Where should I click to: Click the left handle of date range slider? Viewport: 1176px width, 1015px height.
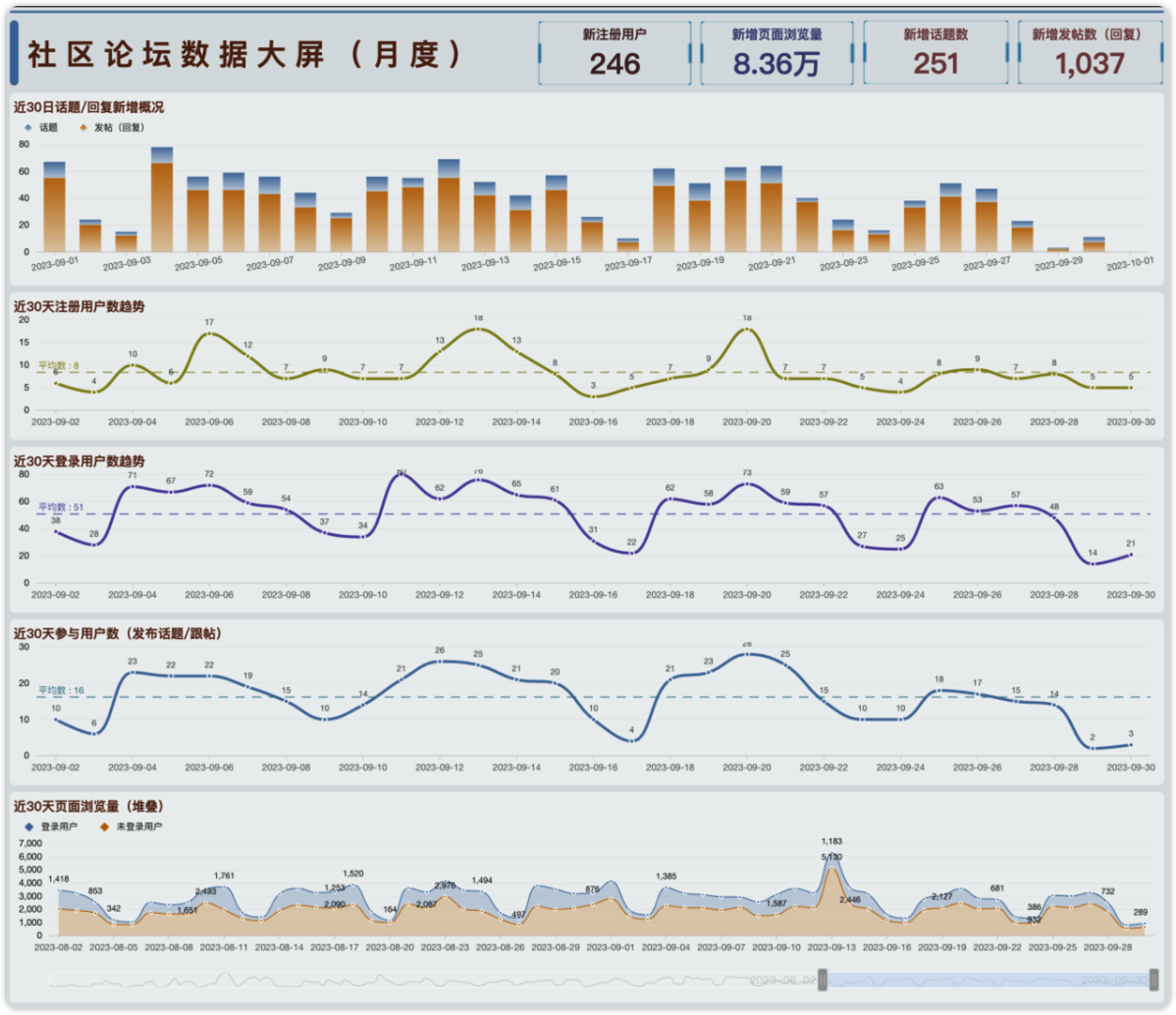[824, 980]
